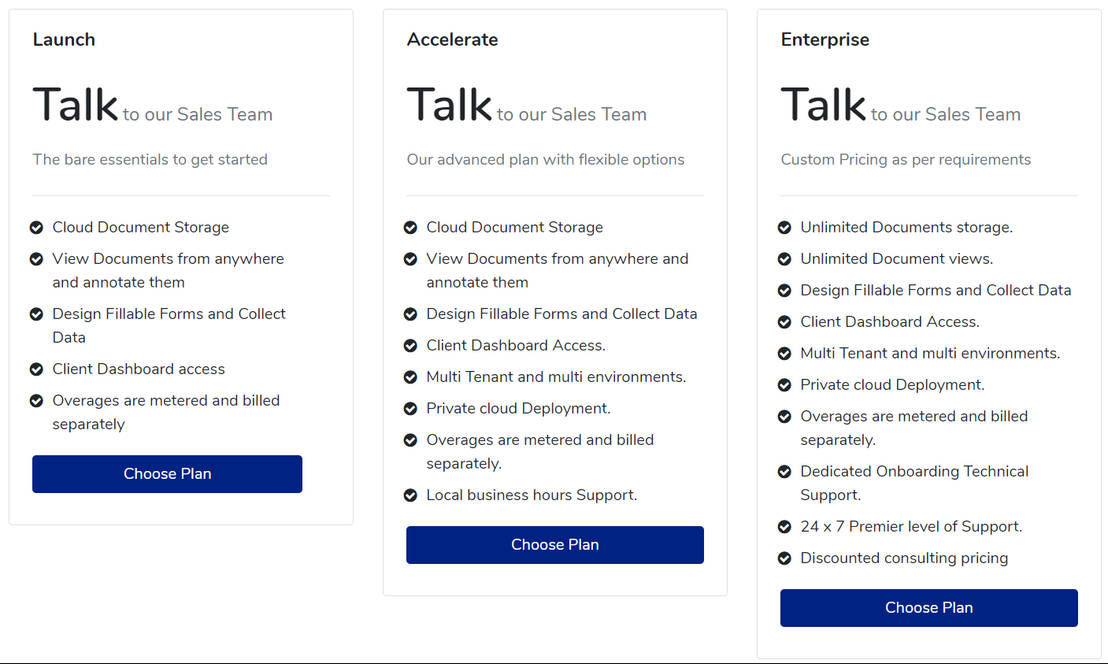Click check icon beside Dedicated Onboarding Technical Support

coord(784,472)
